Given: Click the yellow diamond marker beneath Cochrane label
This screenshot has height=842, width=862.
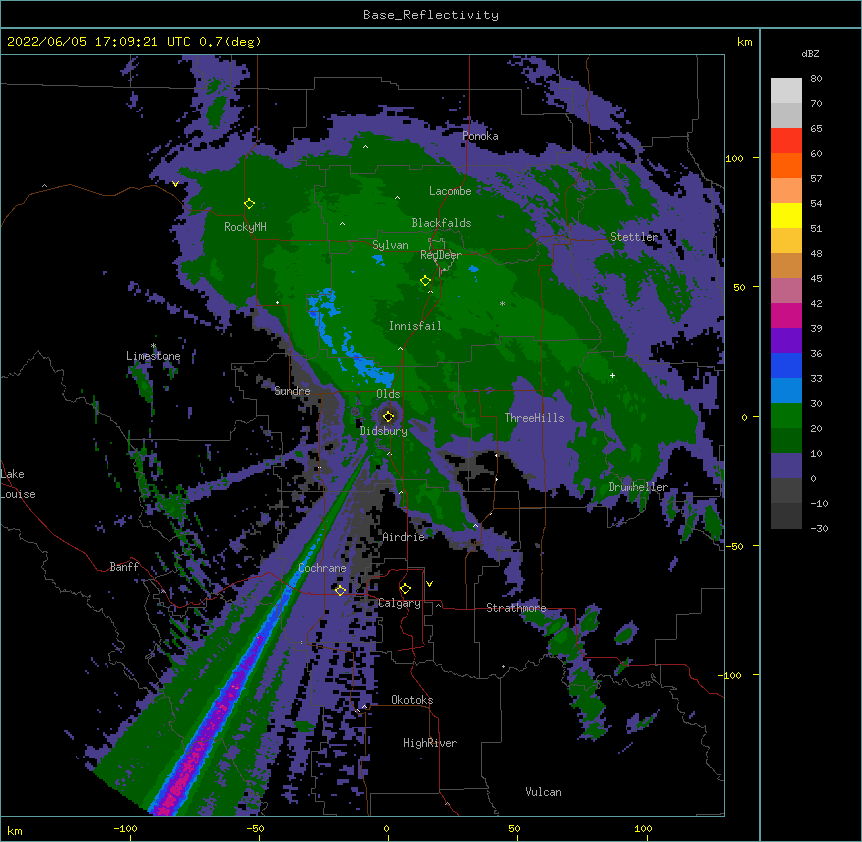Looking at the screenshot, I should [340, 590].
